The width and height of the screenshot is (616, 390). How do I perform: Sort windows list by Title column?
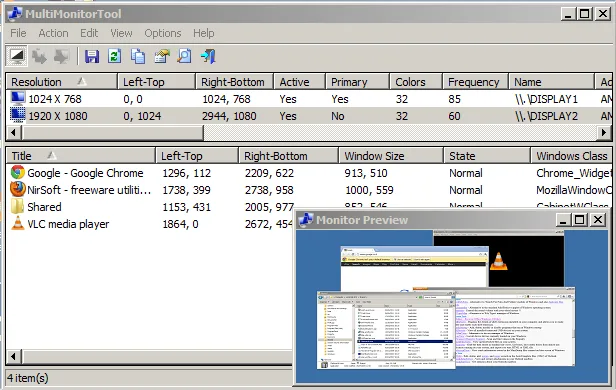(x=81, y=156)
